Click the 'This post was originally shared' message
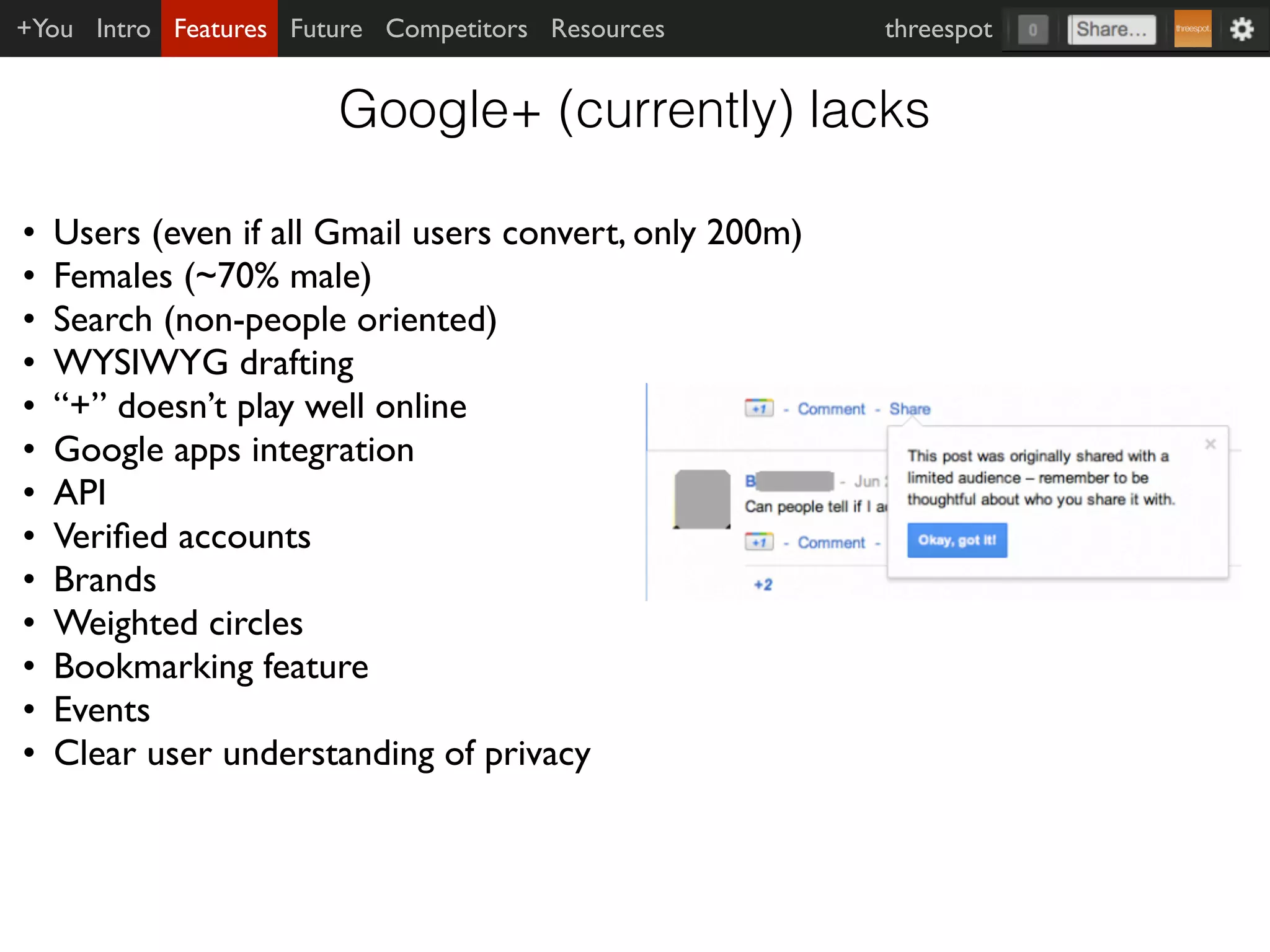The height and width of the screenshot is (952, 1270). coord(1041,477)
